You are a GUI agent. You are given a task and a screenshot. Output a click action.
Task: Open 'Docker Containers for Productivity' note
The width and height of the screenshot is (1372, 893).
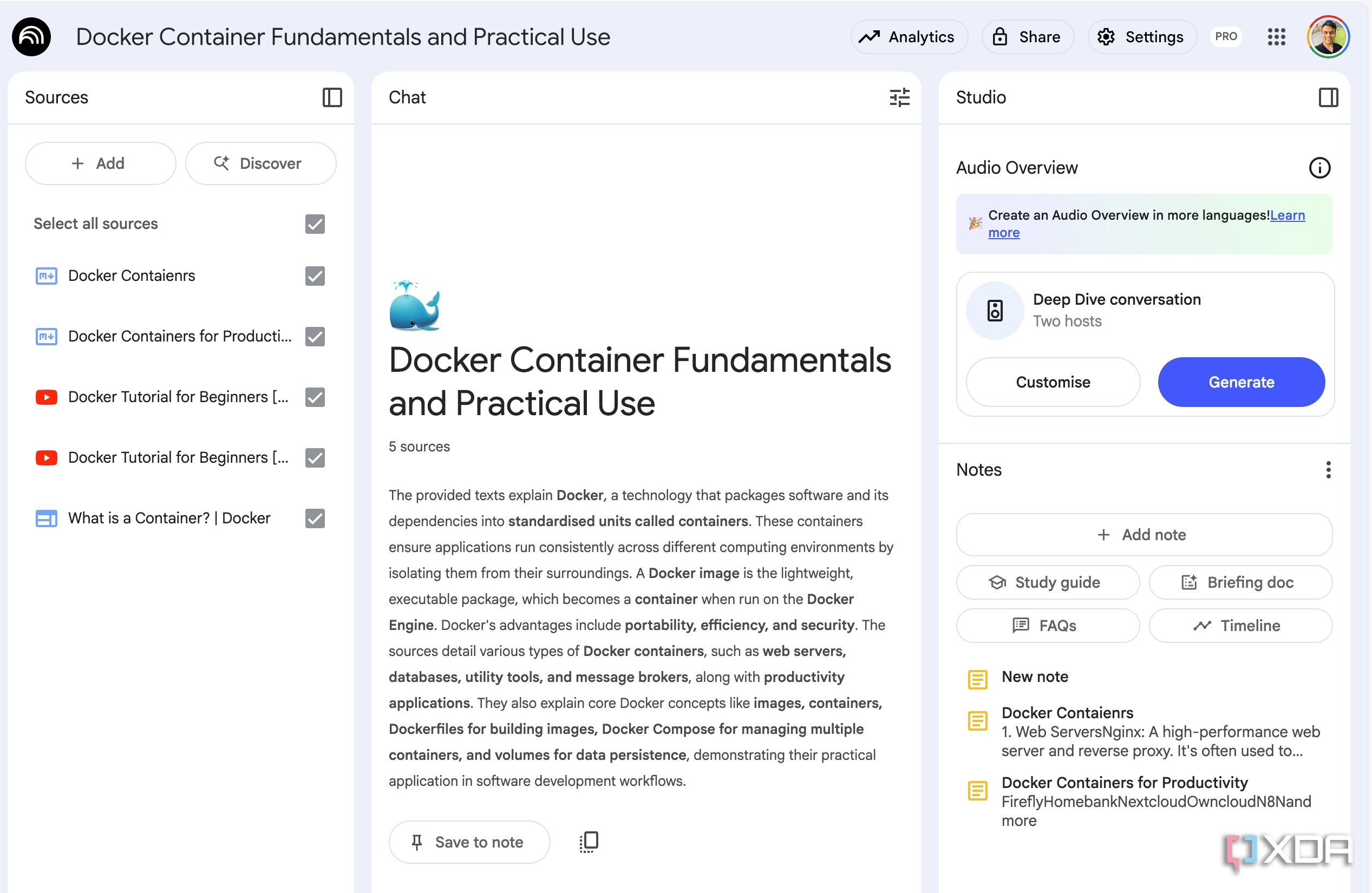click(x=1144, y=801)
